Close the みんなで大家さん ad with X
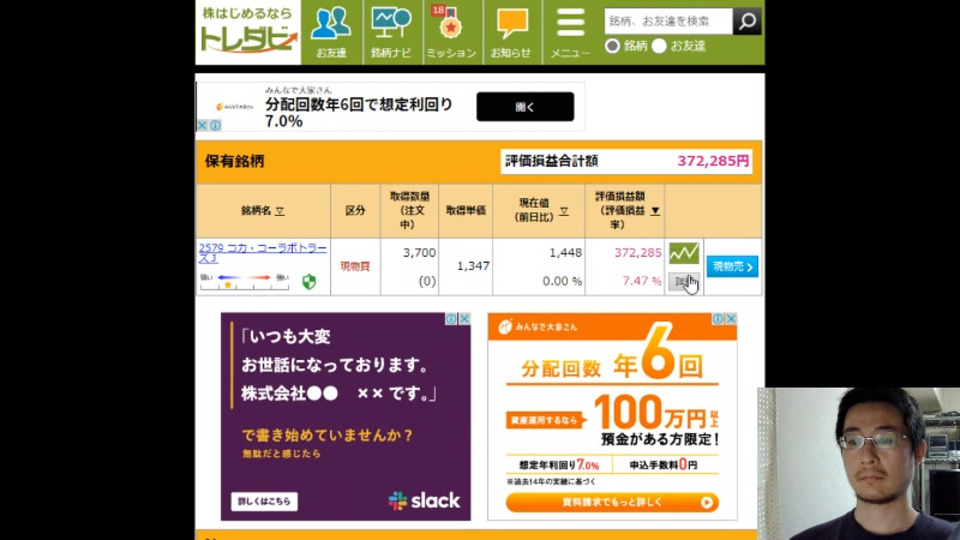This screenshot has width=960, height=540. pyautogui.click(x=731, y=319)
